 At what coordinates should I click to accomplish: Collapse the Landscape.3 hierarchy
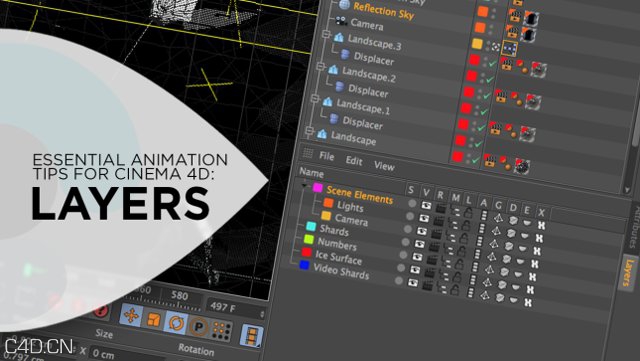tap(326, 34)
